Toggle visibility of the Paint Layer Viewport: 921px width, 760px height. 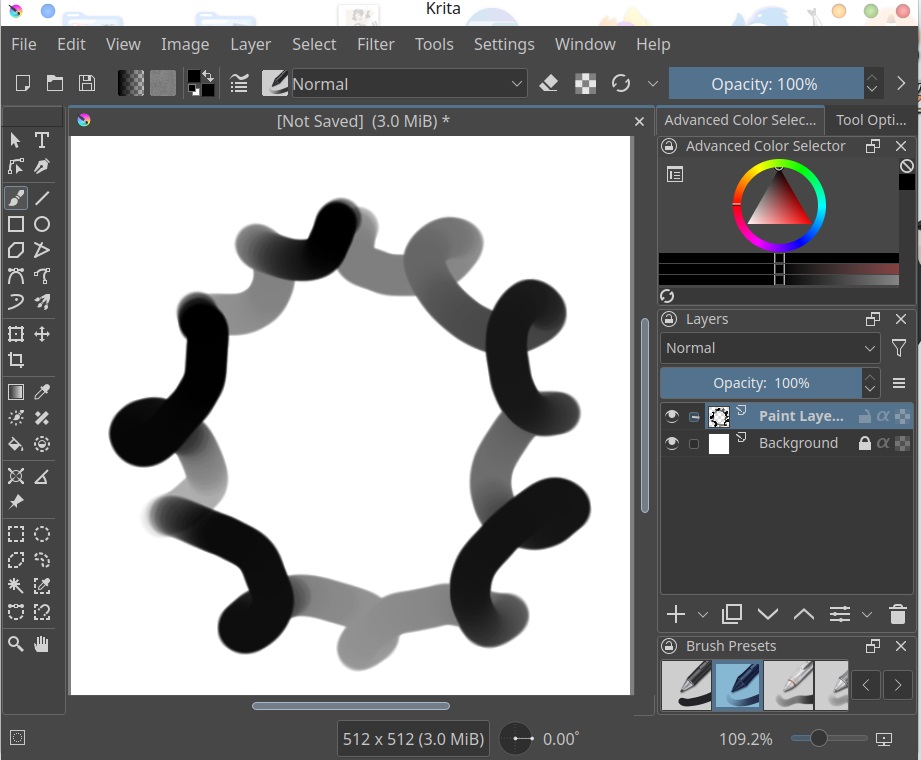point(672,416)
